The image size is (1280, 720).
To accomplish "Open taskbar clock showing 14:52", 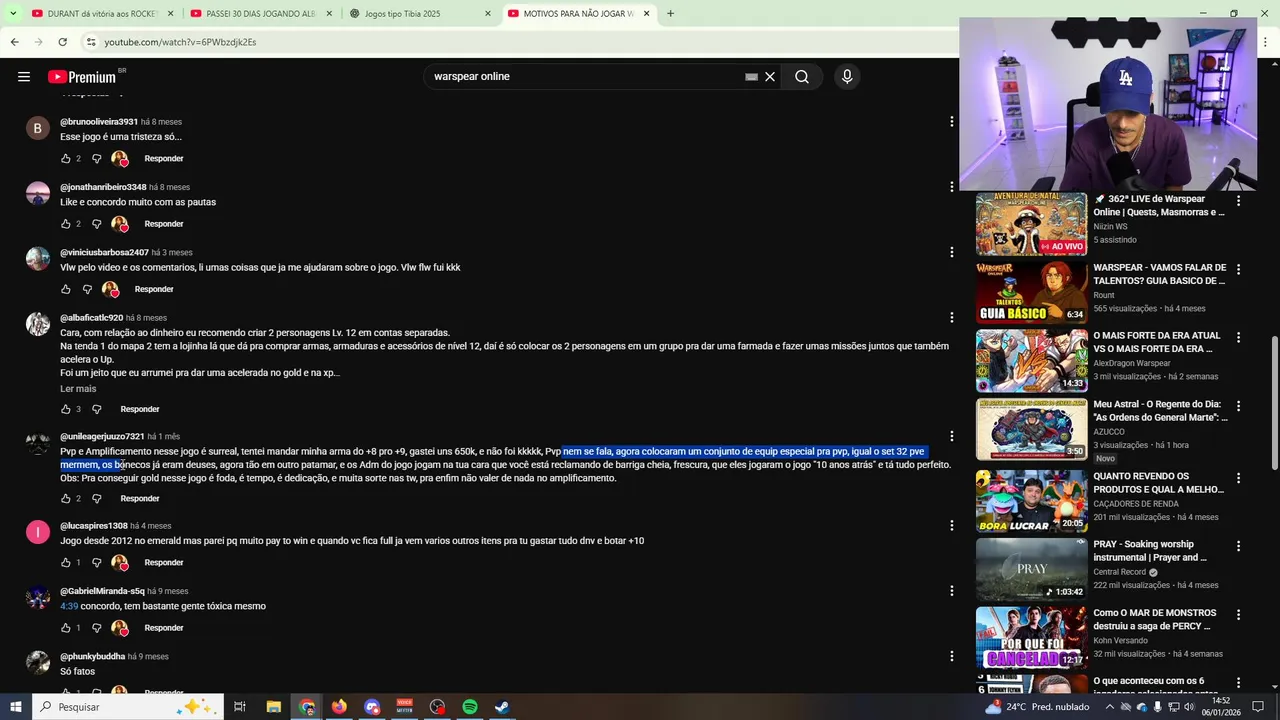I will 1221,707.
